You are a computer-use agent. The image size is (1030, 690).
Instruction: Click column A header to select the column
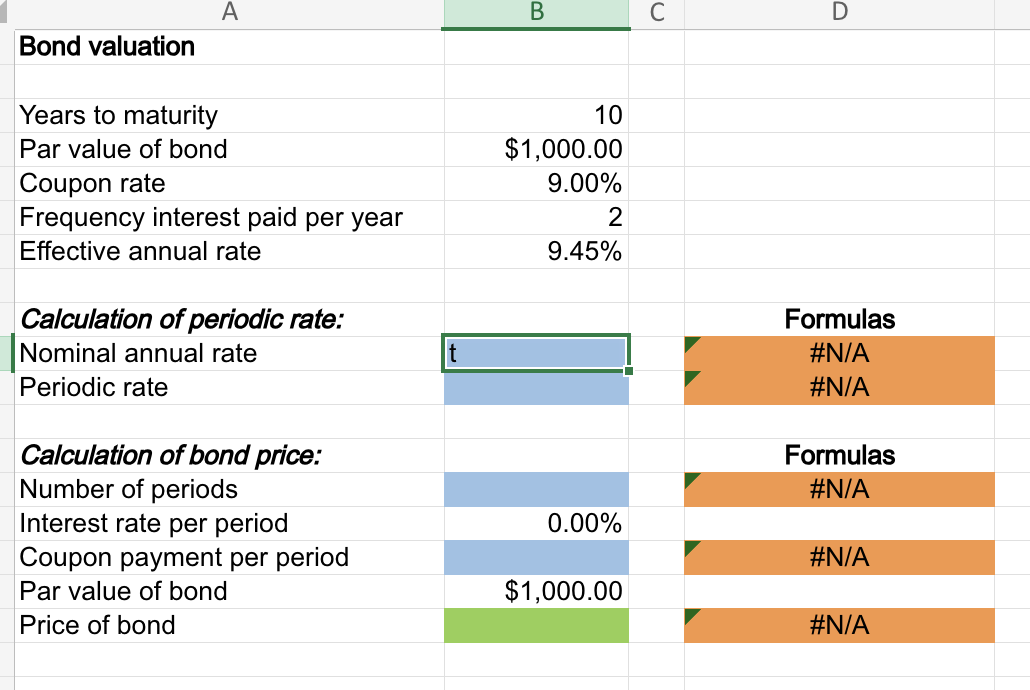(x=230, y=13)
